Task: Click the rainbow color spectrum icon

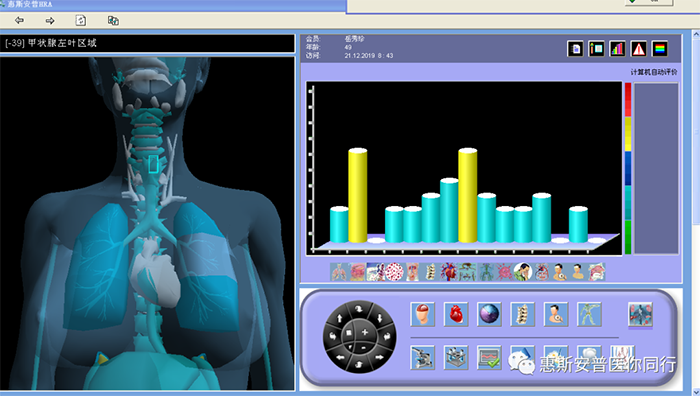Action: click(x=659, y=49)
